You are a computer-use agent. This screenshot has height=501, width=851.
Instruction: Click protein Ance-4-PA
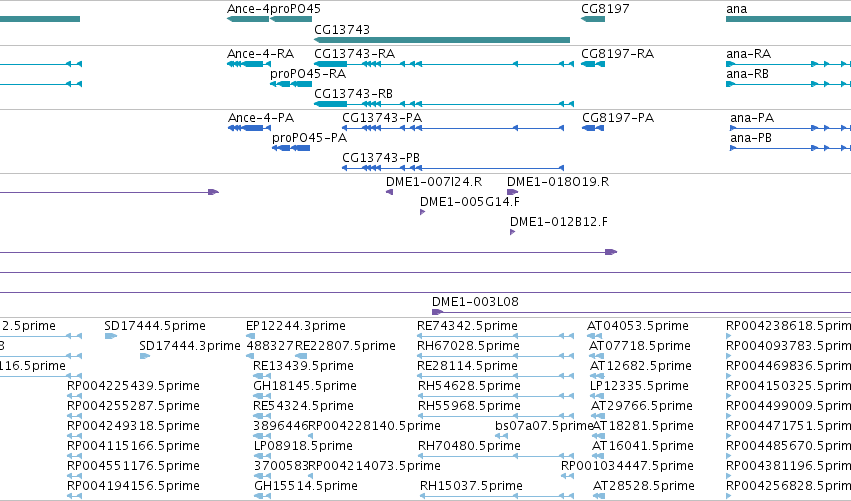pyautogui.click(x=249, y=128)
